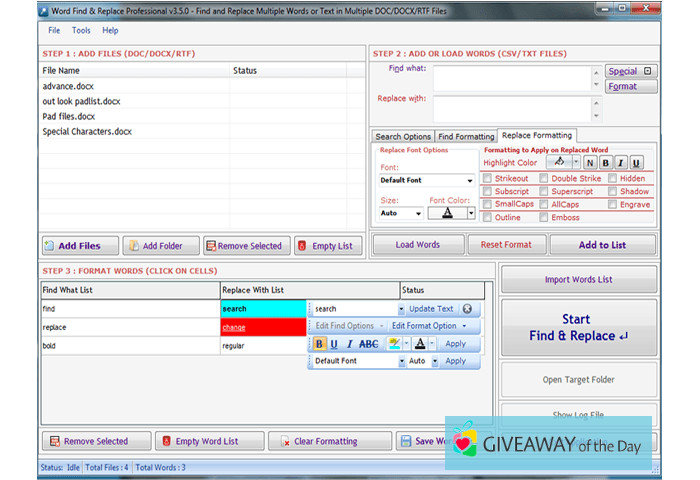Image resolution: width=700 pixels, height=480 pixels.
Task: Open the Tools menu
Action: point(81,31)
